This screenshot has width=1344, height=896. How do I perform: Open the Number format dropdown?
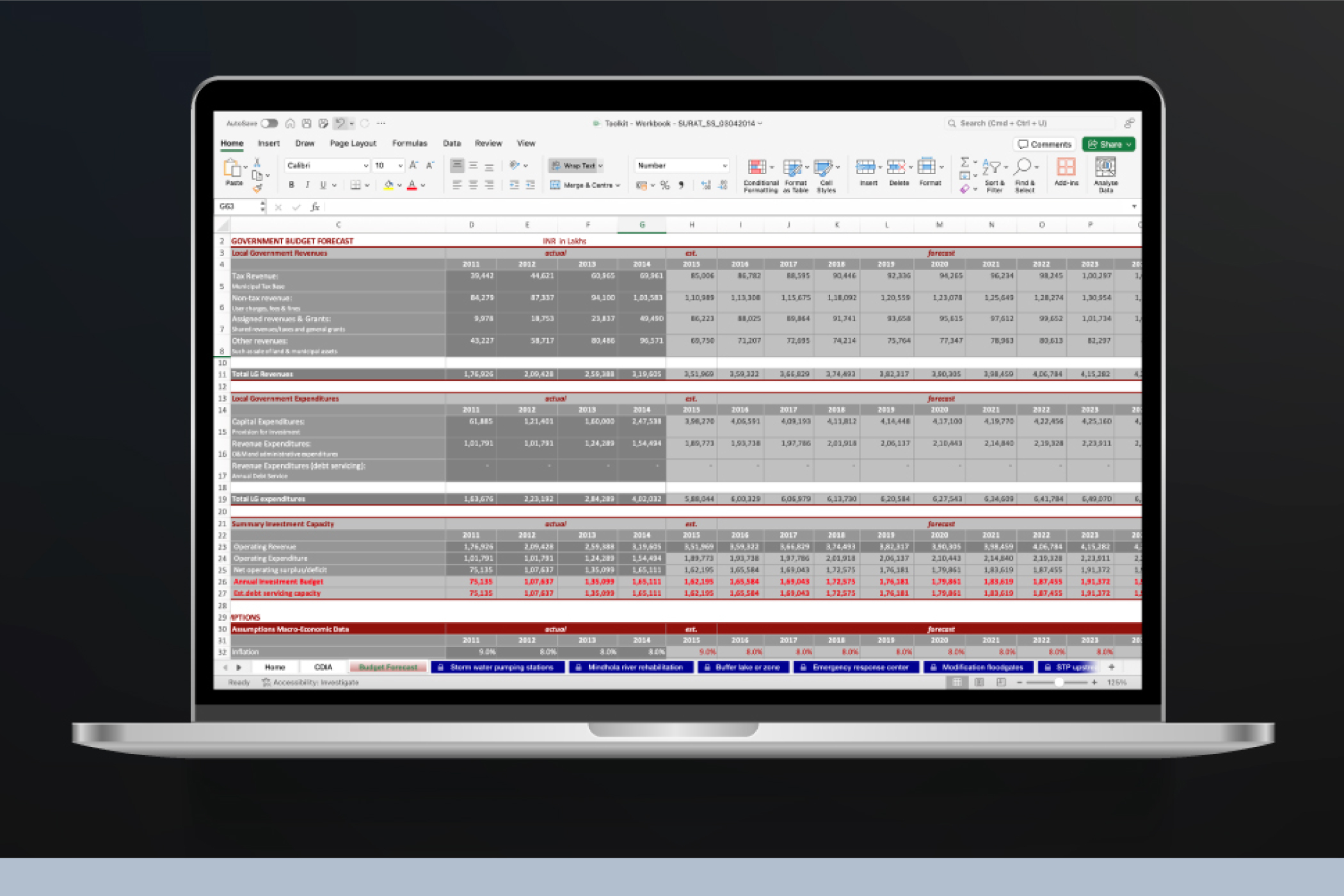pos(682,166)
